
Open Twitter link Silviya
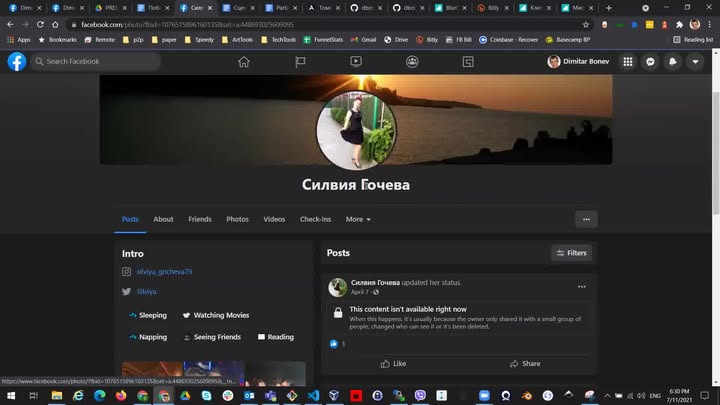146,292
